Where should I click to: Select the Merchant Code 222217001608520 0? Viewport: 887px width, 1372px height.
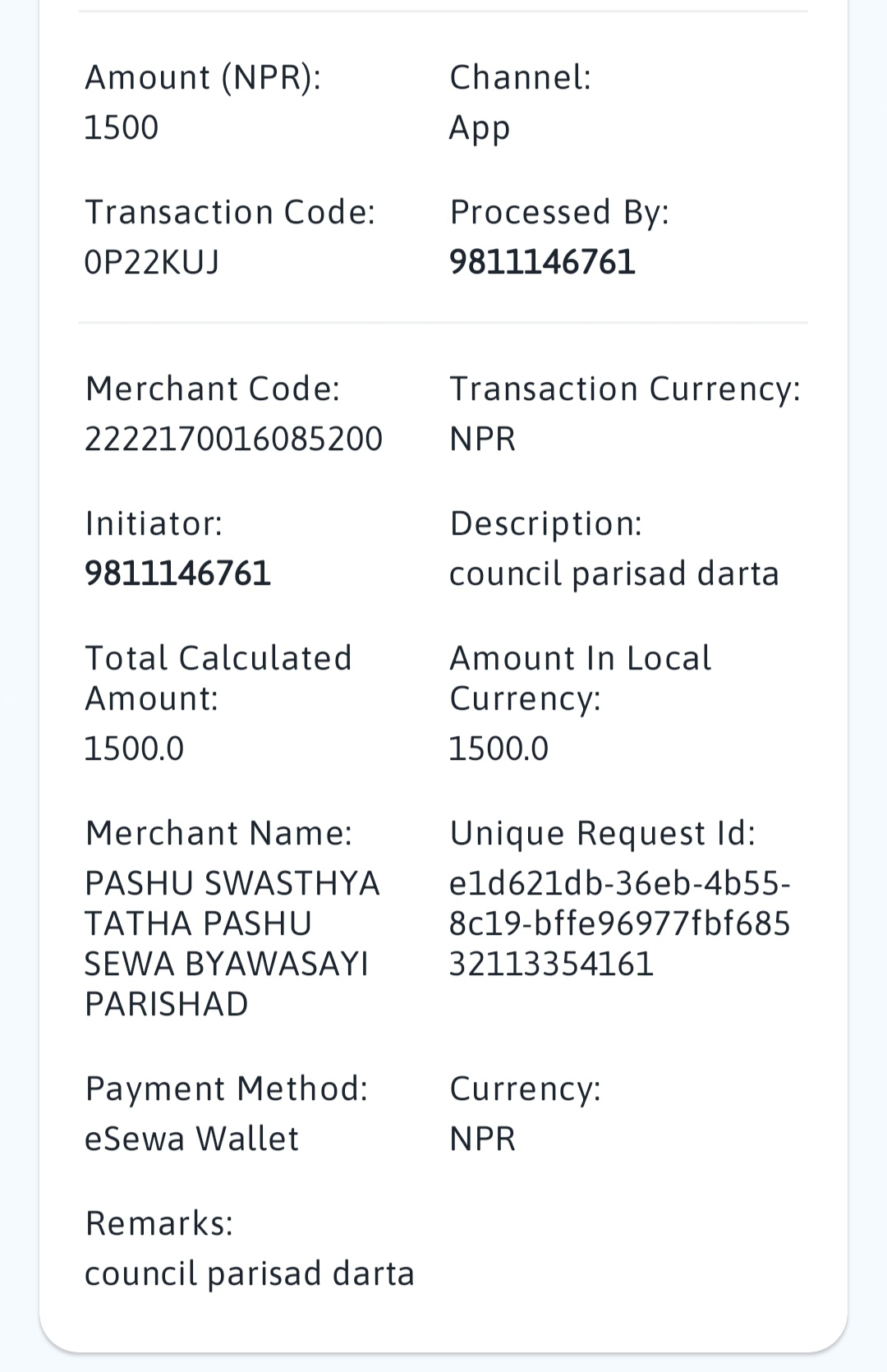(x=233, y=439)
